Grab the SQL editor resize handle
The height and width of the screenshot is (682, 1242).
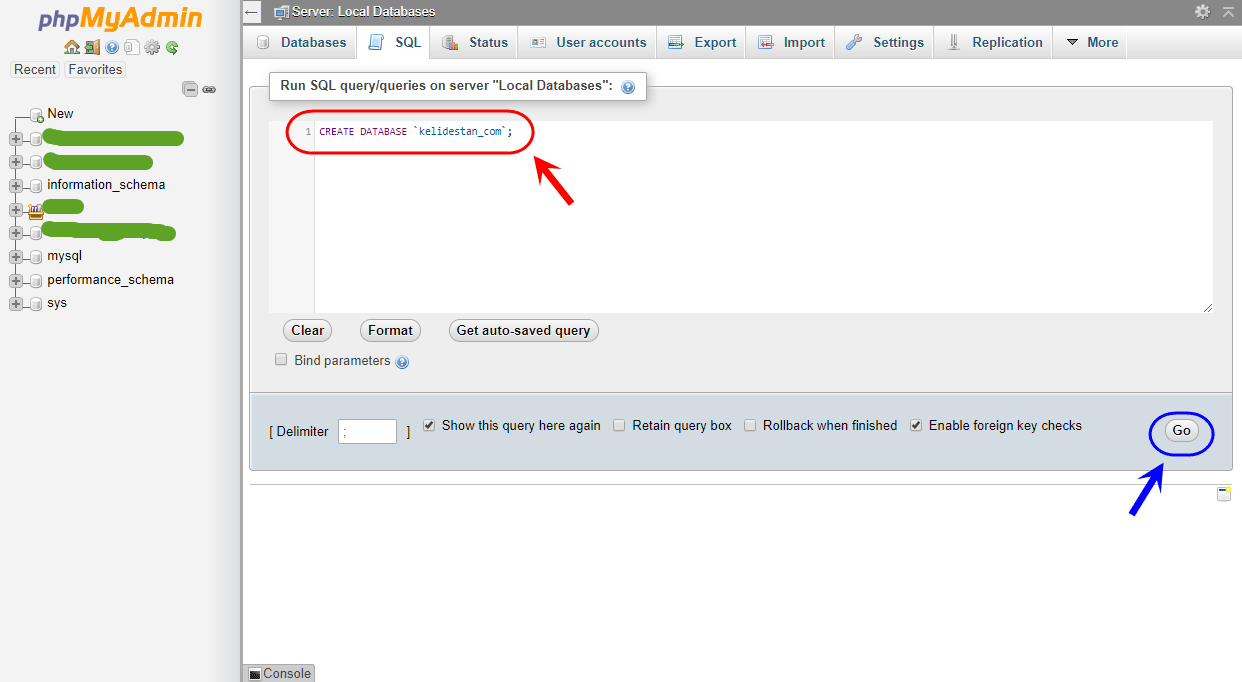[1208, 309]
